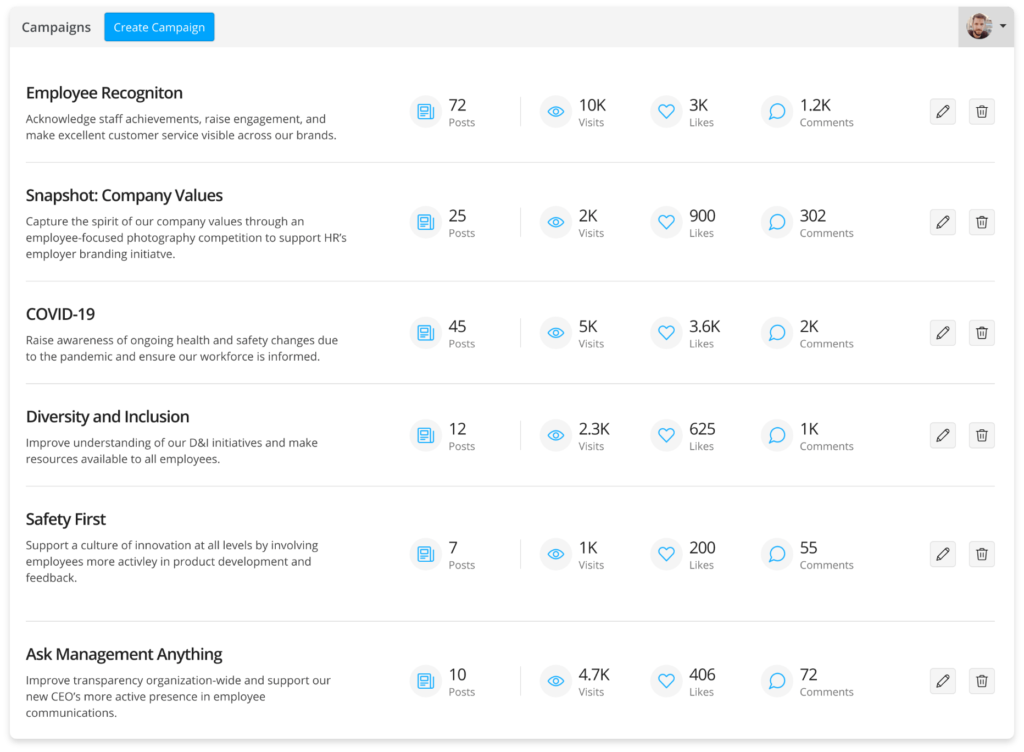Click the profile picture thumbnail

coord(978,26)
